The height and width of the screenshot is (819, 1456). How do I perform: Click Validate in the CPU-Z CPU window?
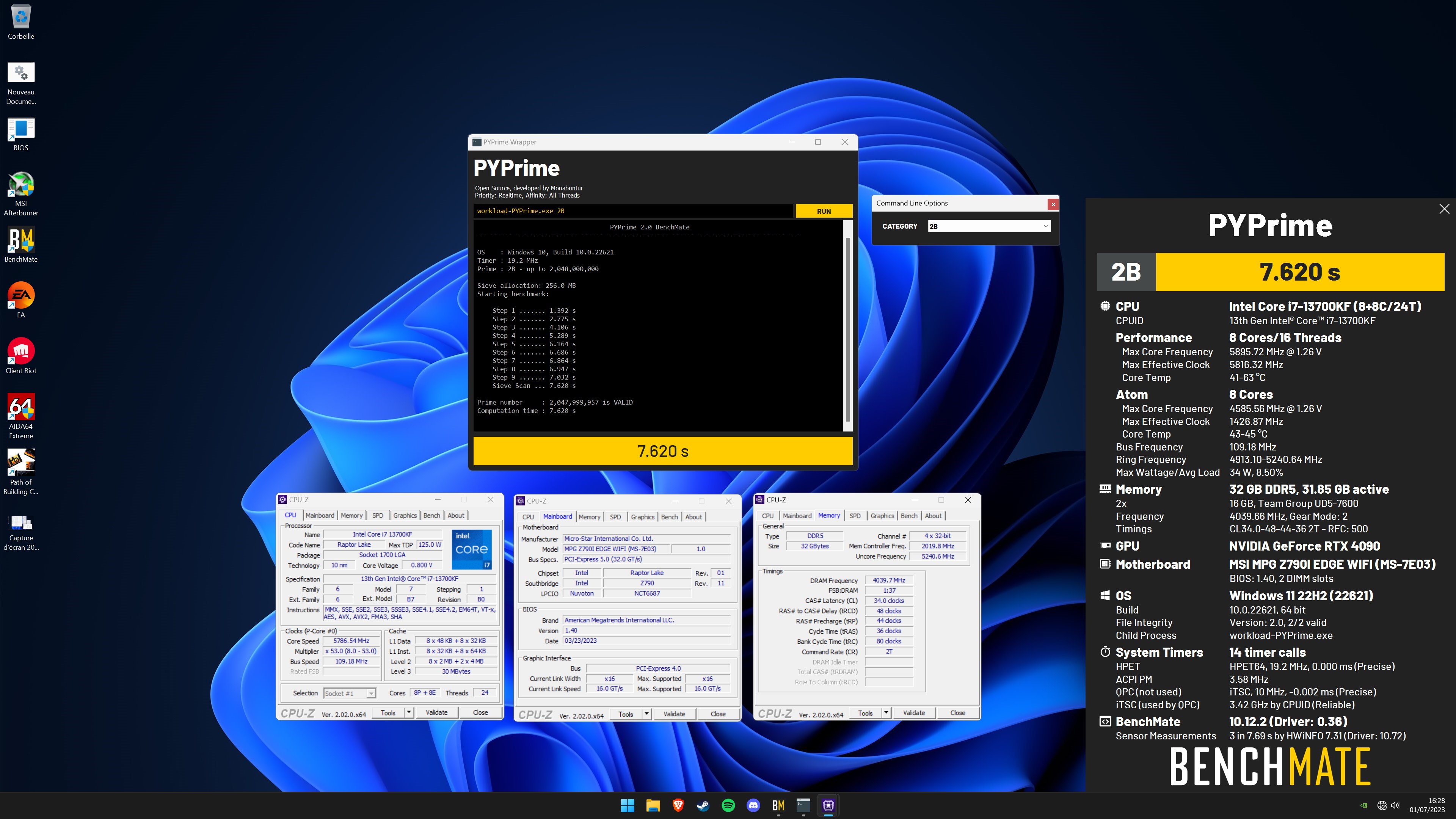[x=436, y=712]
